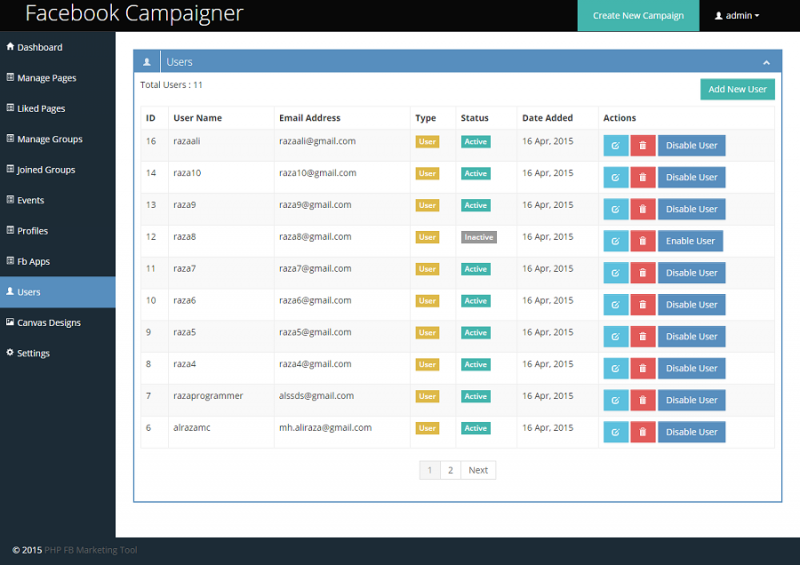This screenshot has width=800, height=565.
Task: Click the user icon in Users panel header
Action: click(147, 62)
